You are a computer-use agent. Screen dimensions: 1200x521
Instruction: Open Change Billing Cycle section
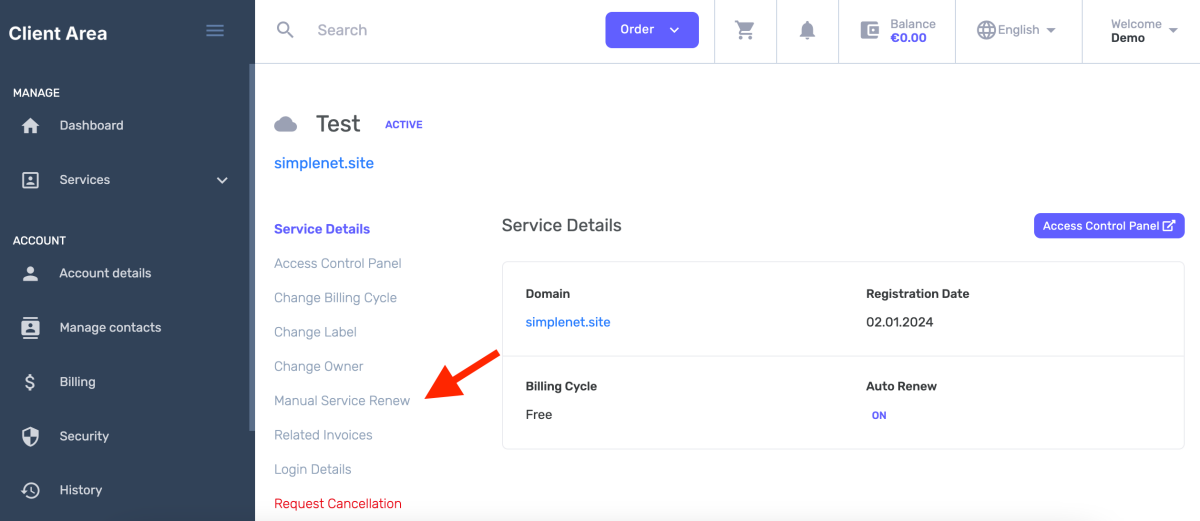click(x=335, y=298)
